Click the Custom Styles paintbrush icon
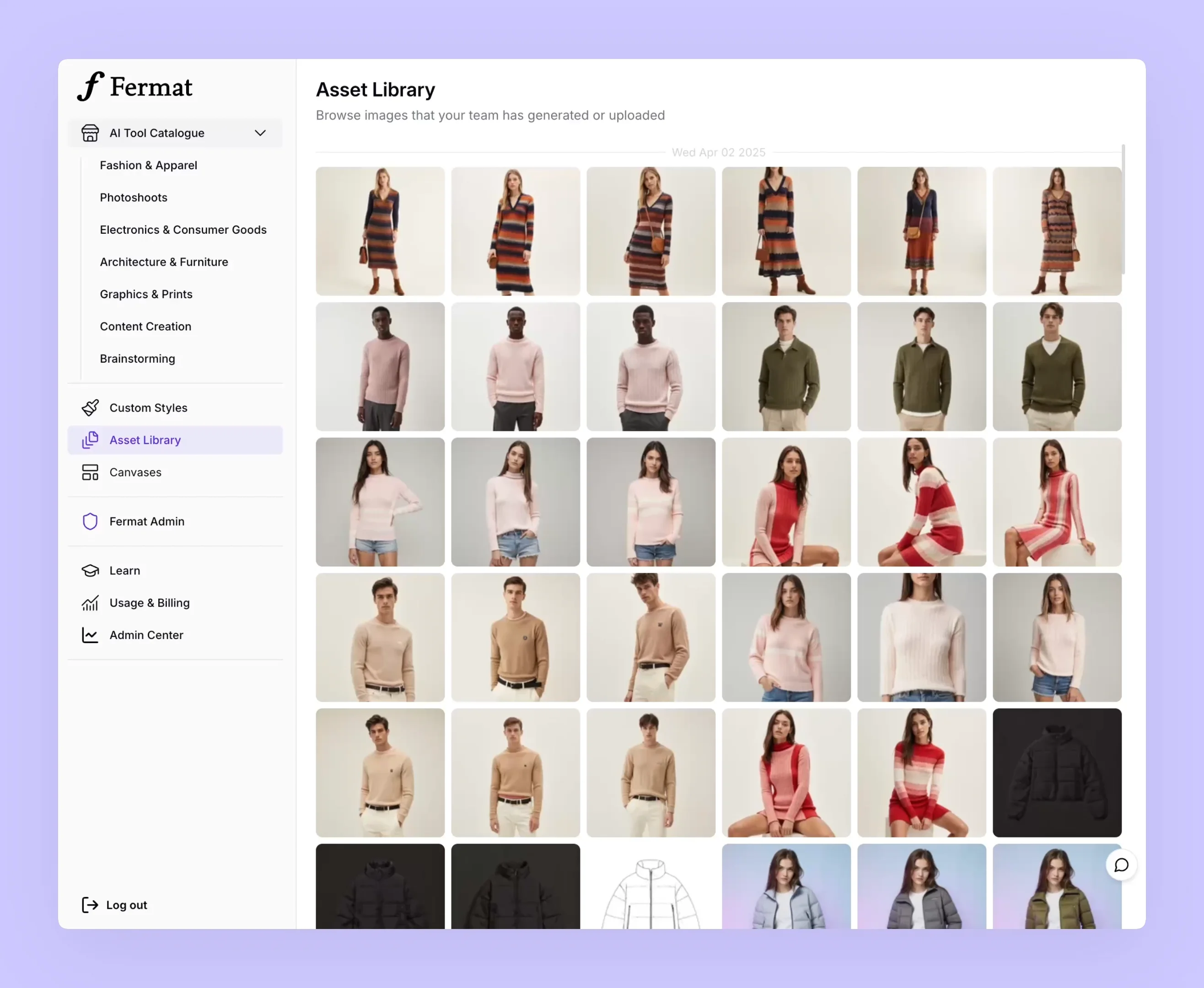 [90, 408]
